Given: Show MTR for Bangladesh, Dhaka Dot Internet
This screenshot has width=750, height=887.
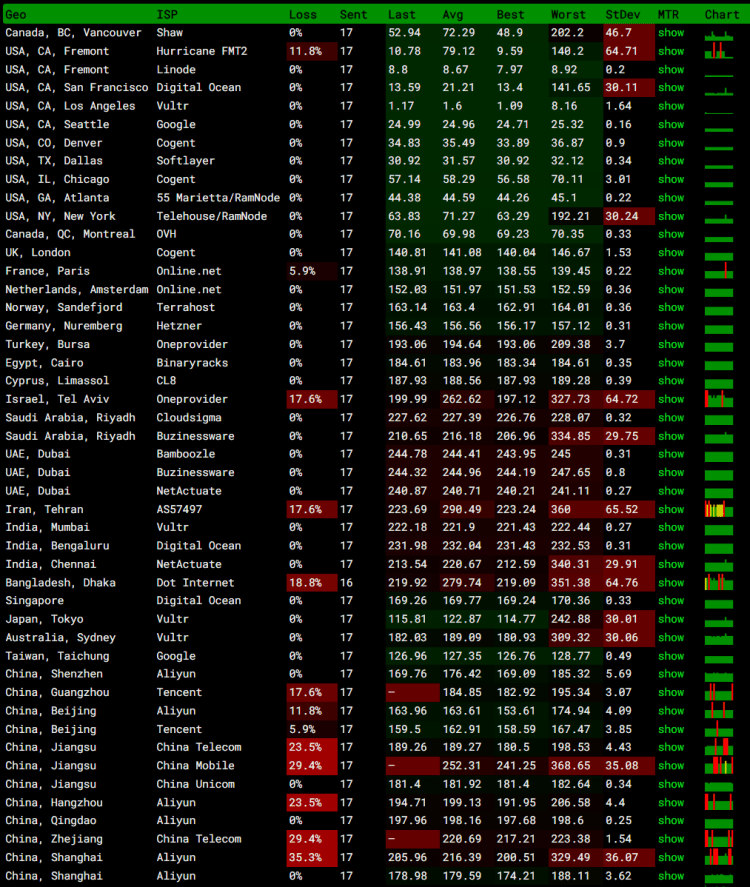Looking at the screenshot, I should [671, 583].
